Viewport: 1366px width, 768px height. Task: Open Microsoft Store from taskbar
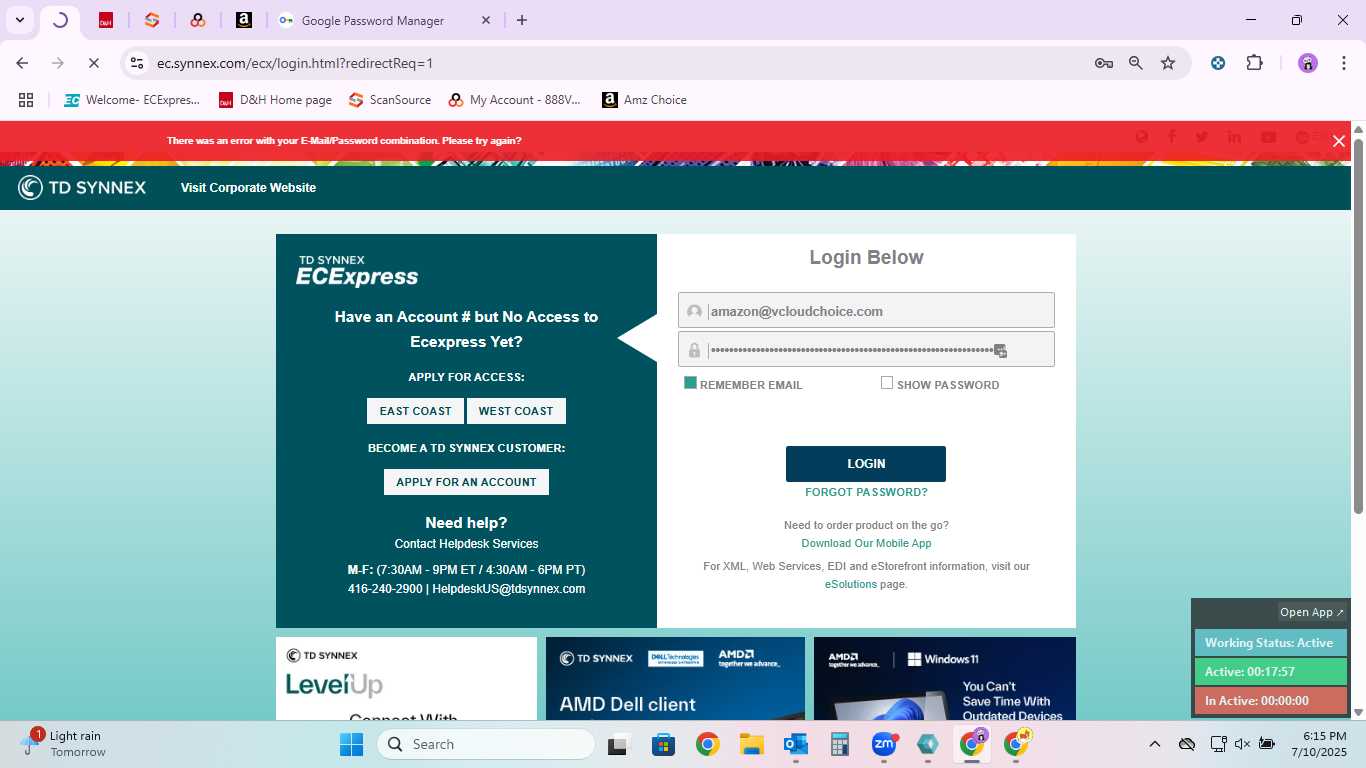tap(663, 744)
